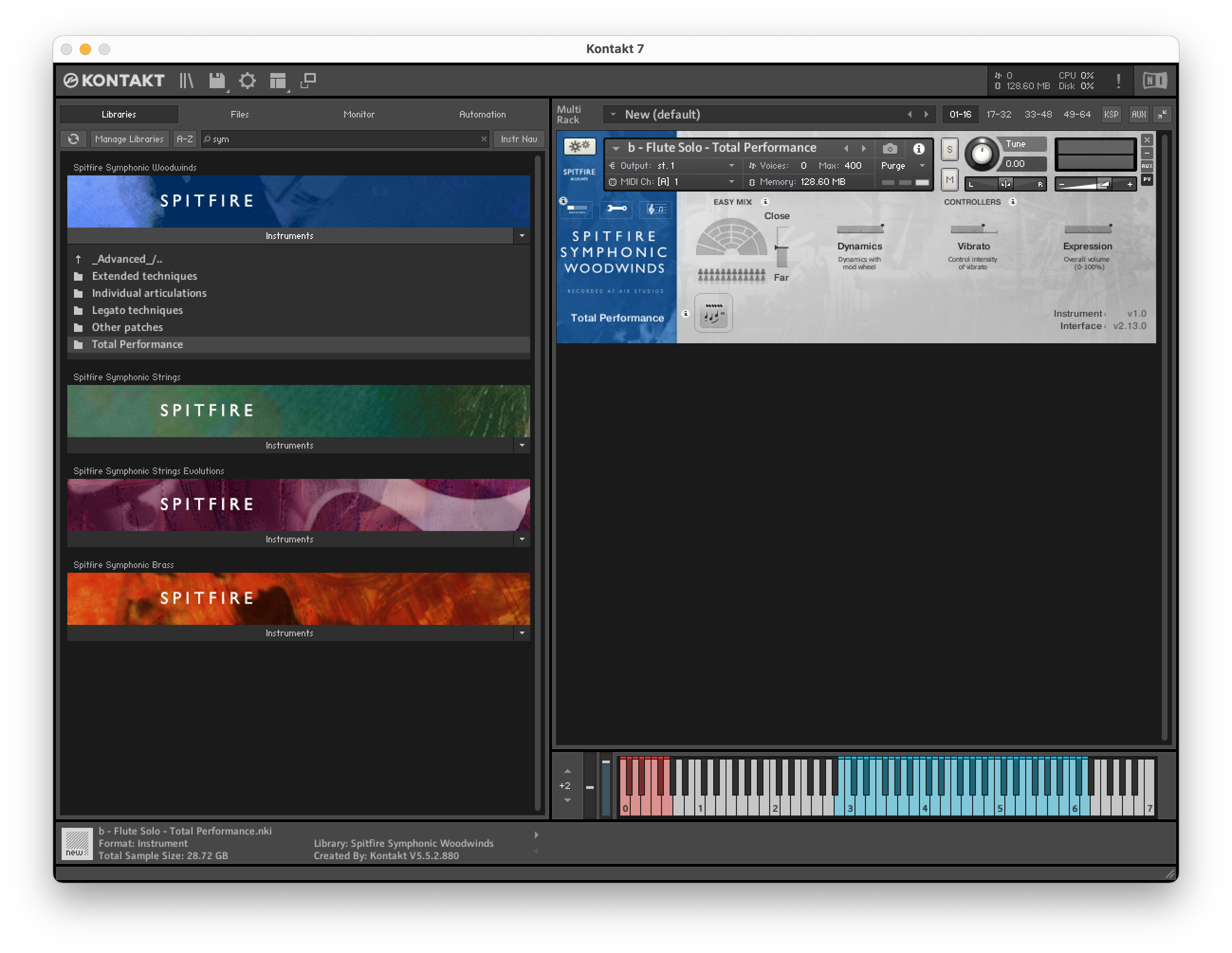Mute the Flute Solo instrument
Viewport: 1232px width, 953px height.
coord(949,180)
